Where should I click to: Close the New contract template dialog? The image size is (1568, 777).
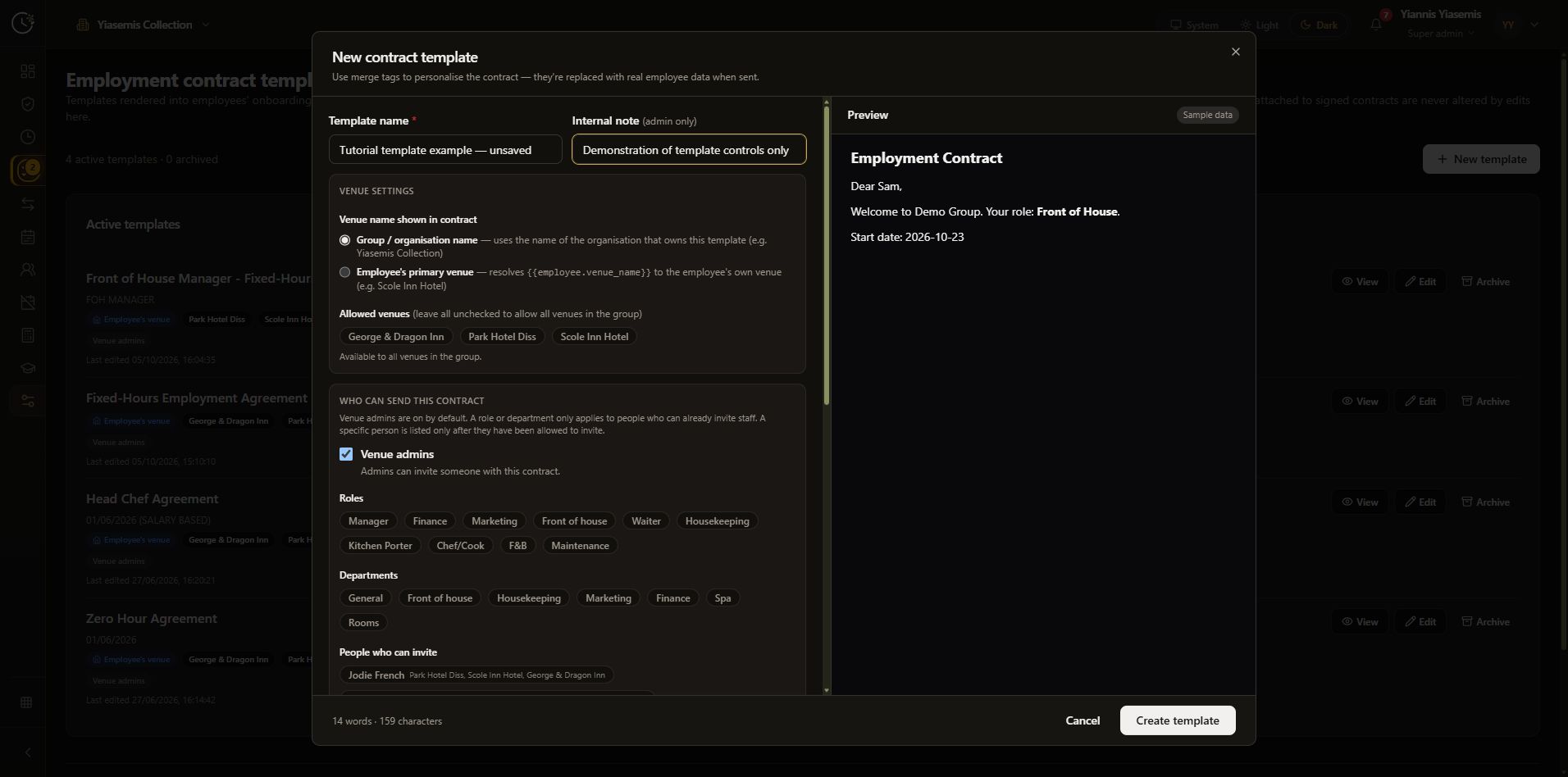pyautogui.click(x=1235, y=52)
